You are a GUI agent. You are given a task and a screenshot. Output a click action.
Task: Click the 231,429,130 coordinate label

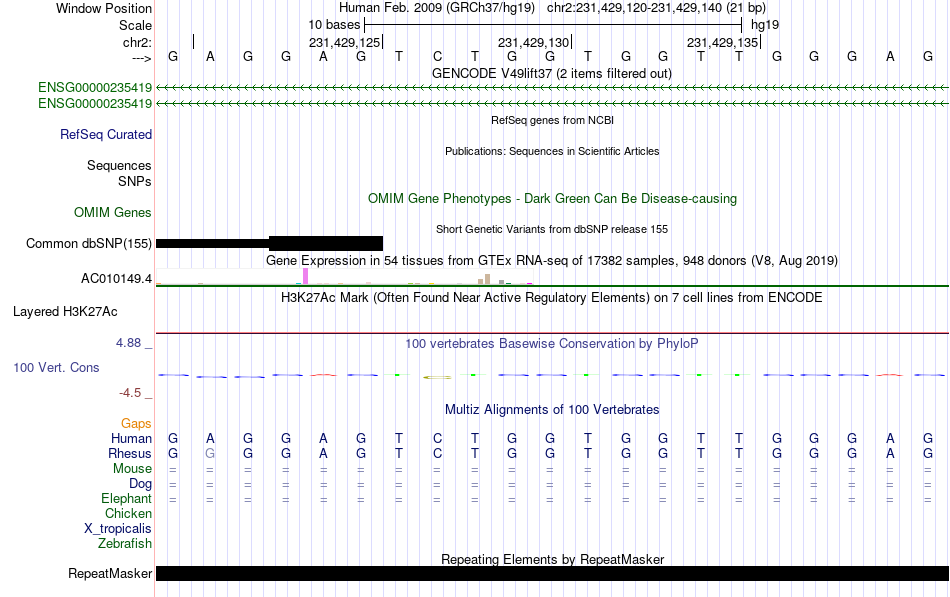click(533, 42)
